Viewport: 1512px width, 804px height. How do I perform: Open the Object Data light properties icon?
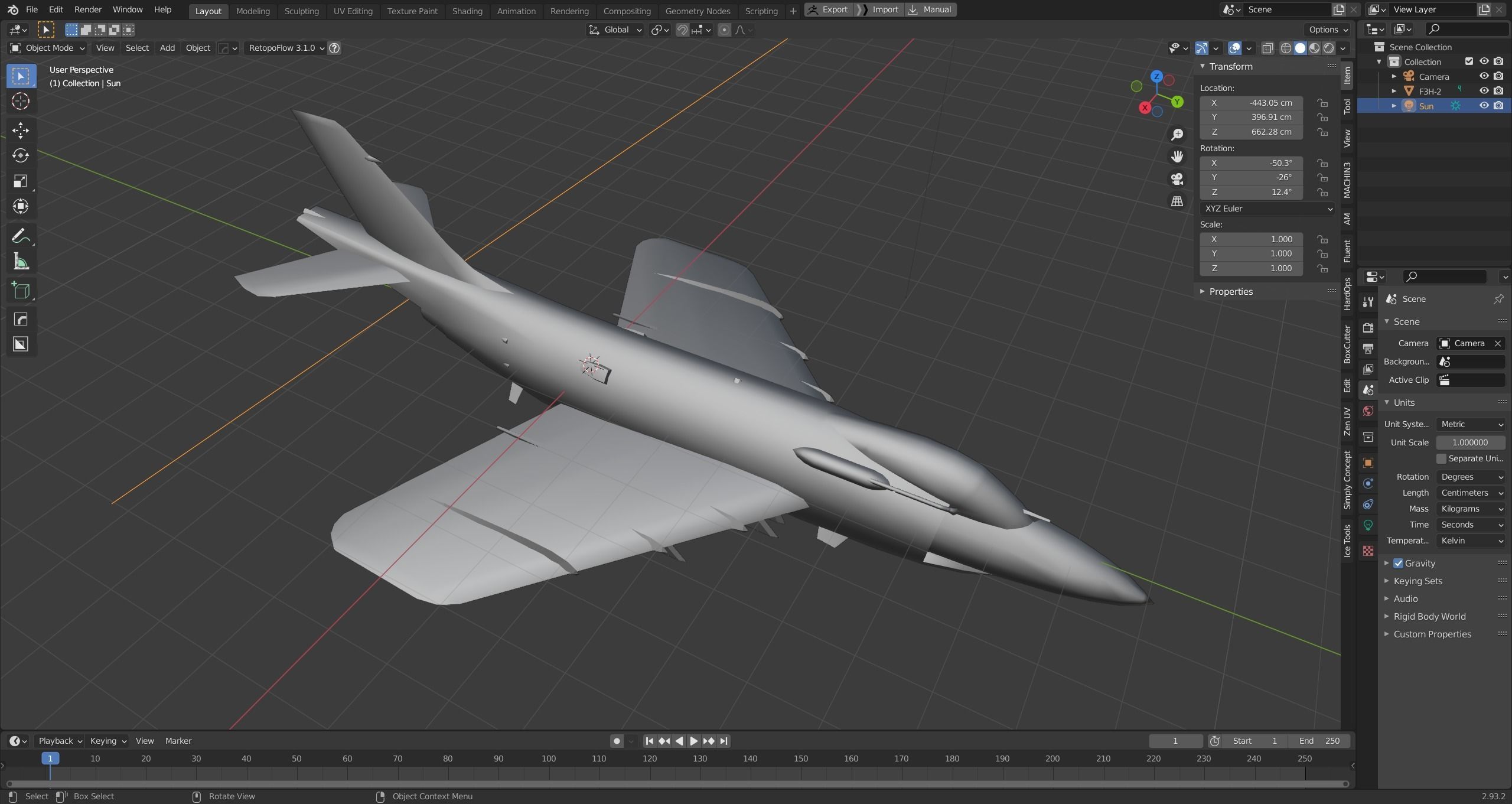[x=1368, y=525]
